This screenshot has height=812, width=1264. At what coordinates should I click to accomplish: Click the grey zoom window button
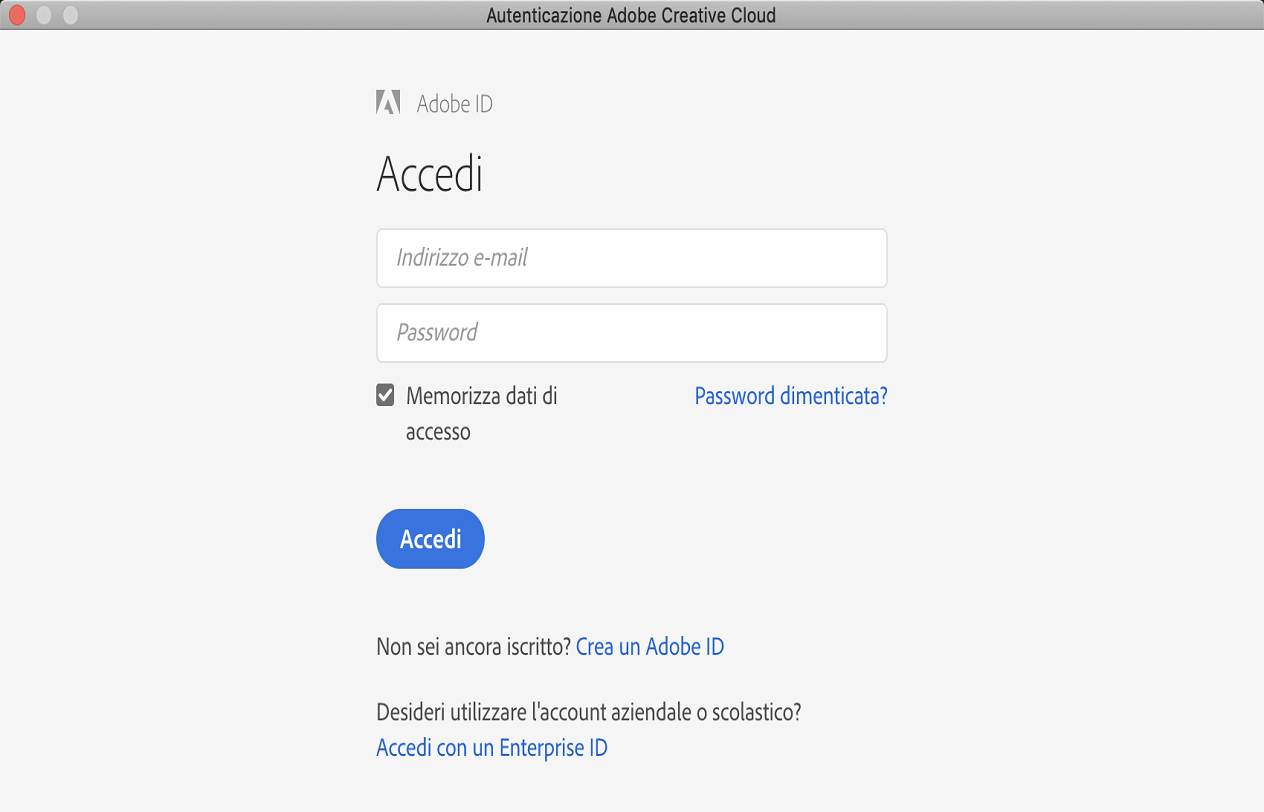pyautogui.click(x=70, y=15)
